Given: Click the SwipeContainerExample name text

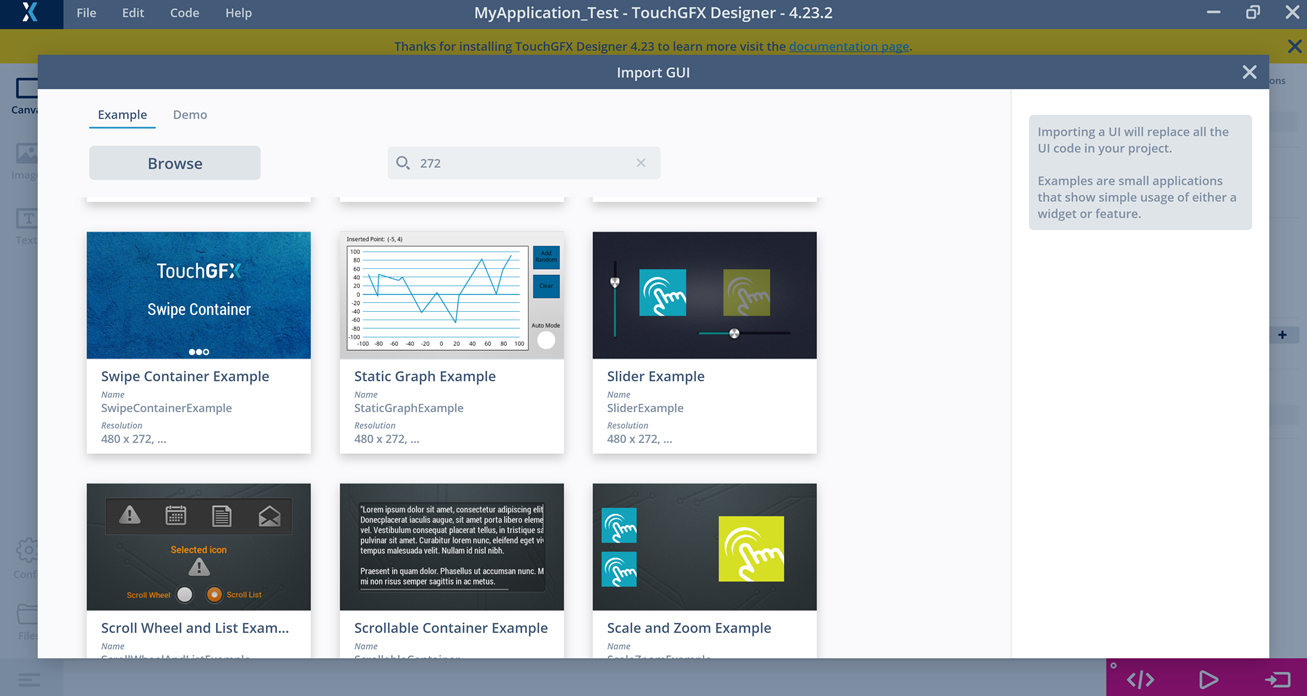Looking at the screenshot, I should tap(166, 408).
